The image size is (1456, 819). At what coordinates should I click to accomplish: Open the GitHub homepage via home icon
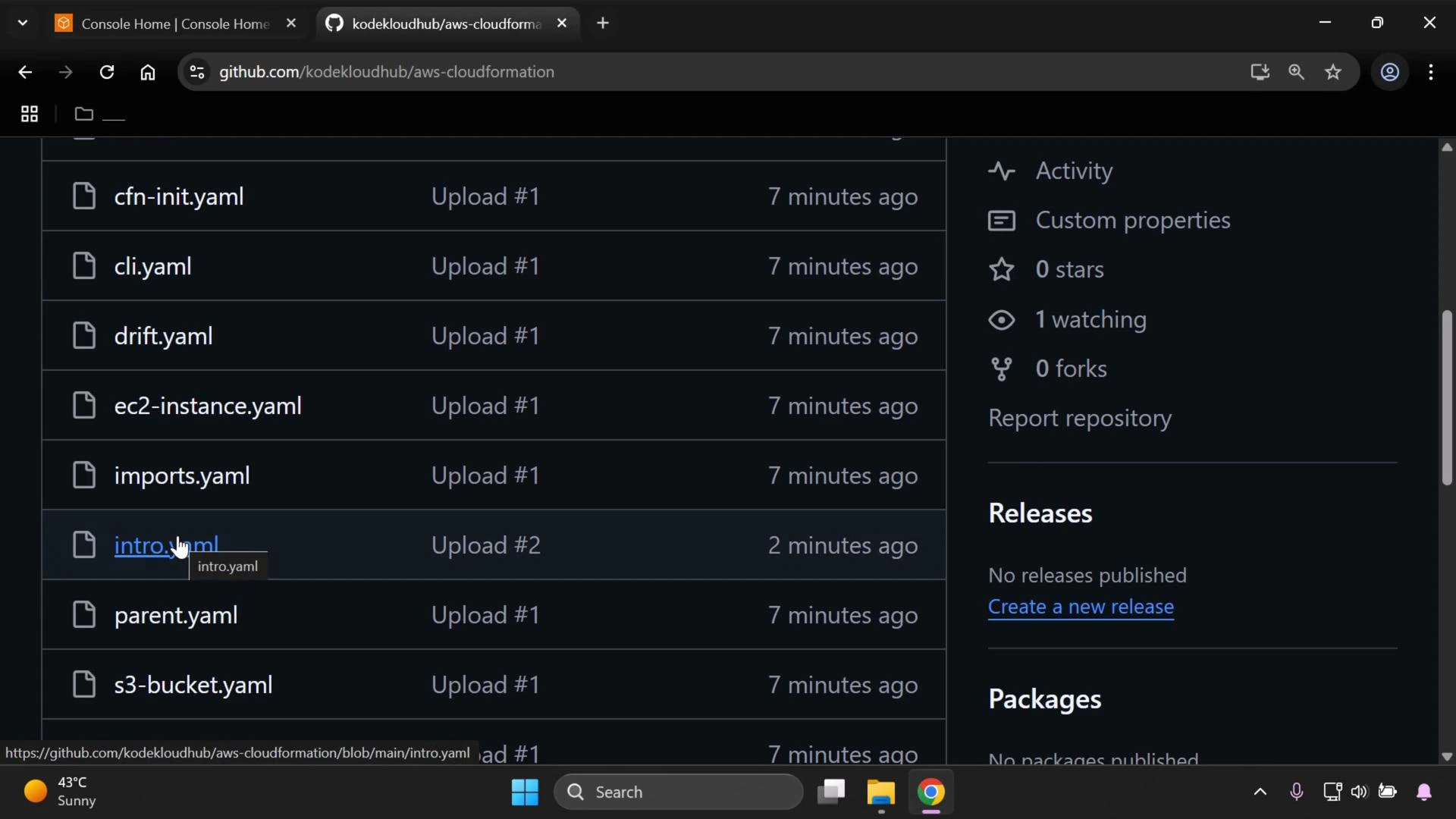point(147,72)
